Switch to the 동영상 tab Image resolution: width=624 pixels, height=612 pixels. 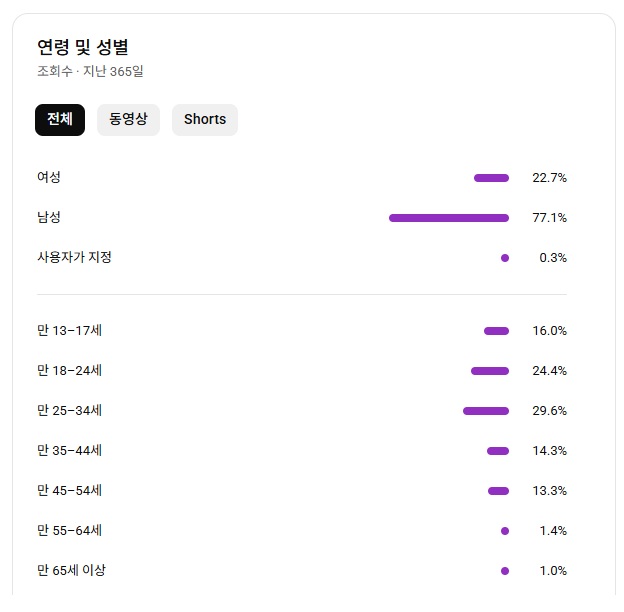coord(128,119)
